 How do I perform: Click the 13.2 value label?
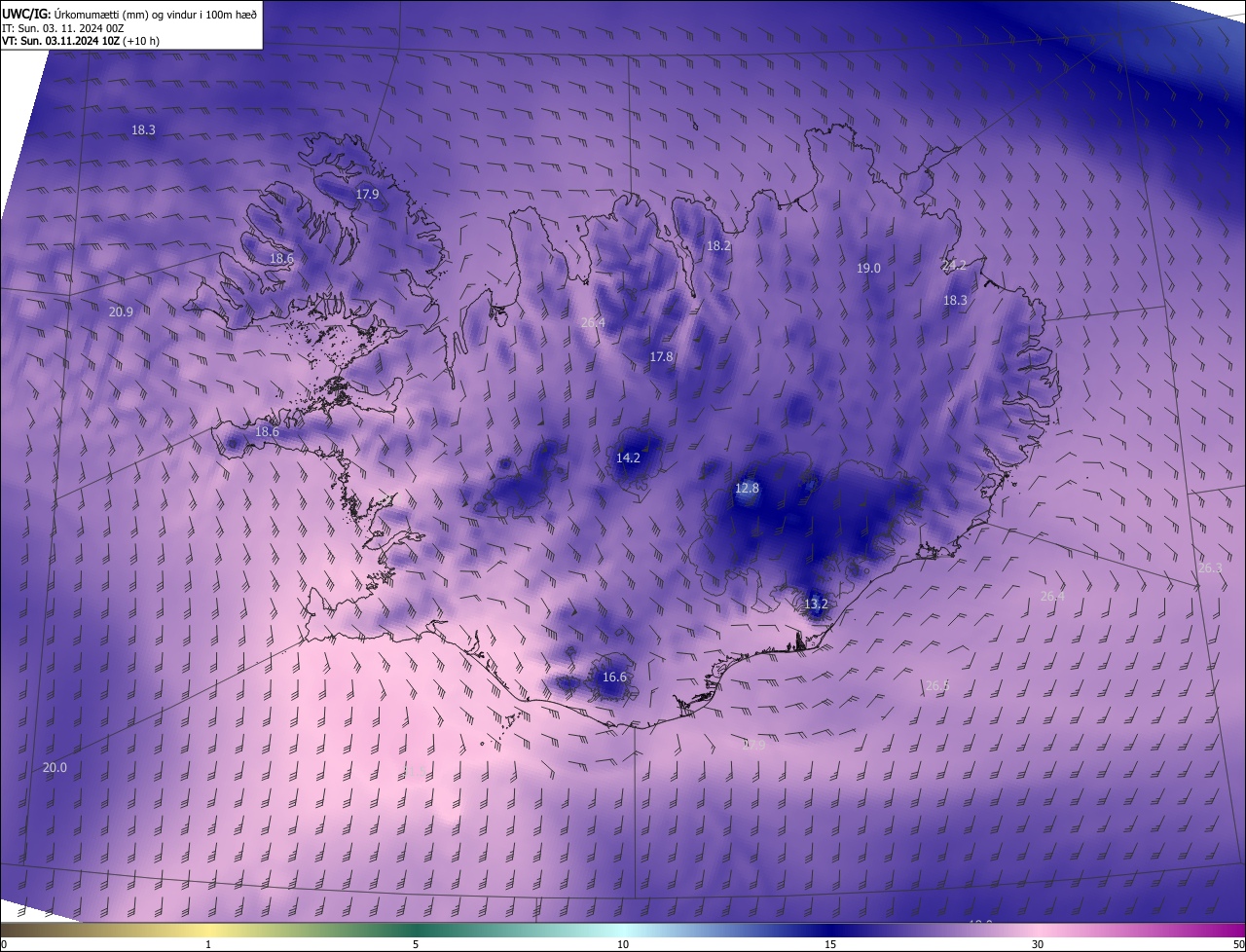816,604
